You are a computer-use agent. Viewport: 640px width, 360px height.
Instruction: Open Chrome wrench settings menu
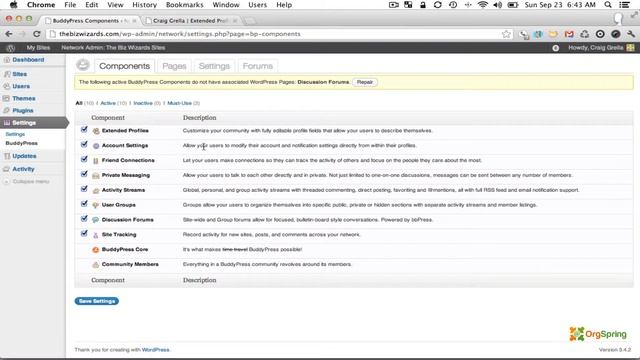[x=631, y=34]
